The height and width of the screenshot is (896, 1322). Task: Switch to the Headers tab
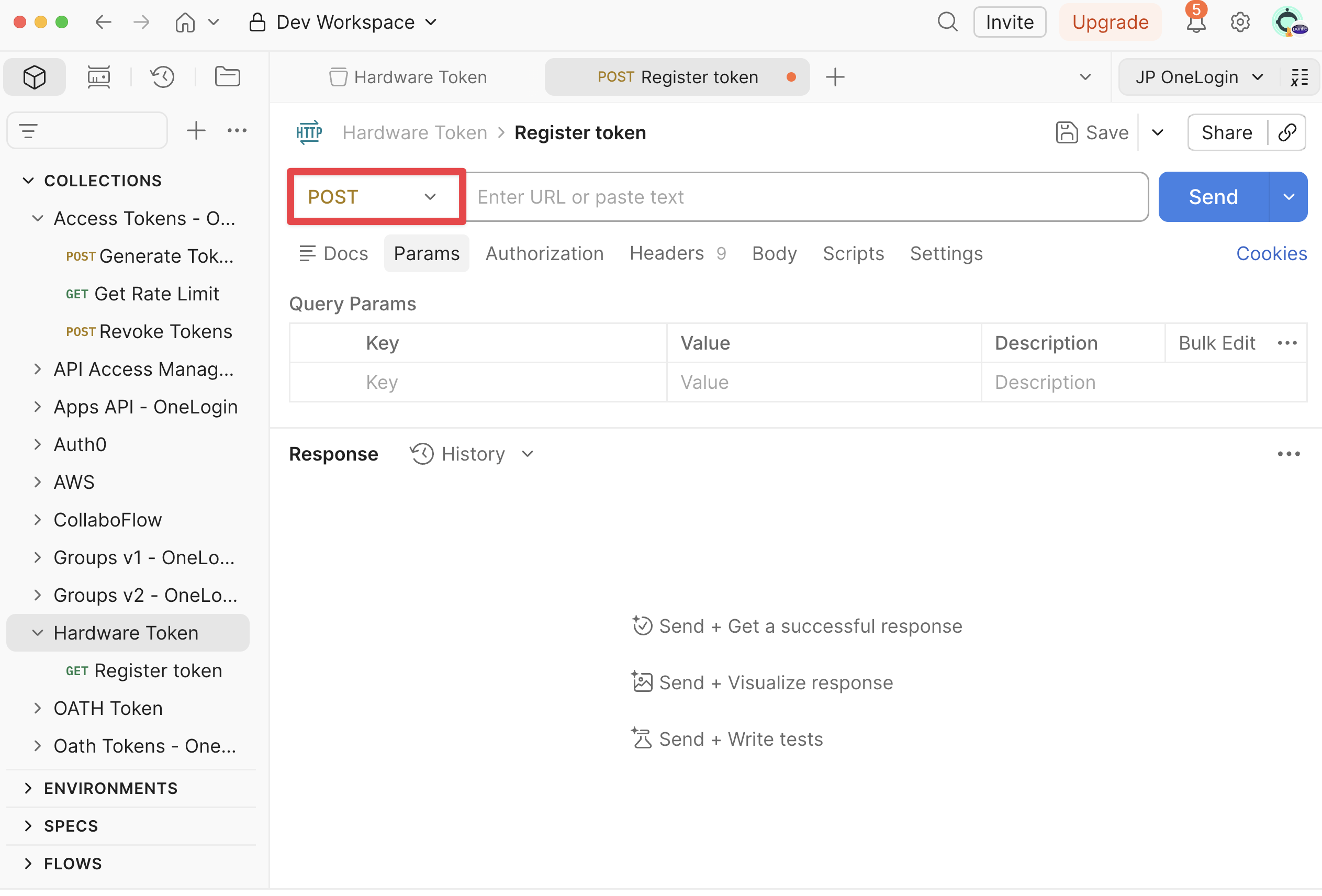tap(678, 253)
